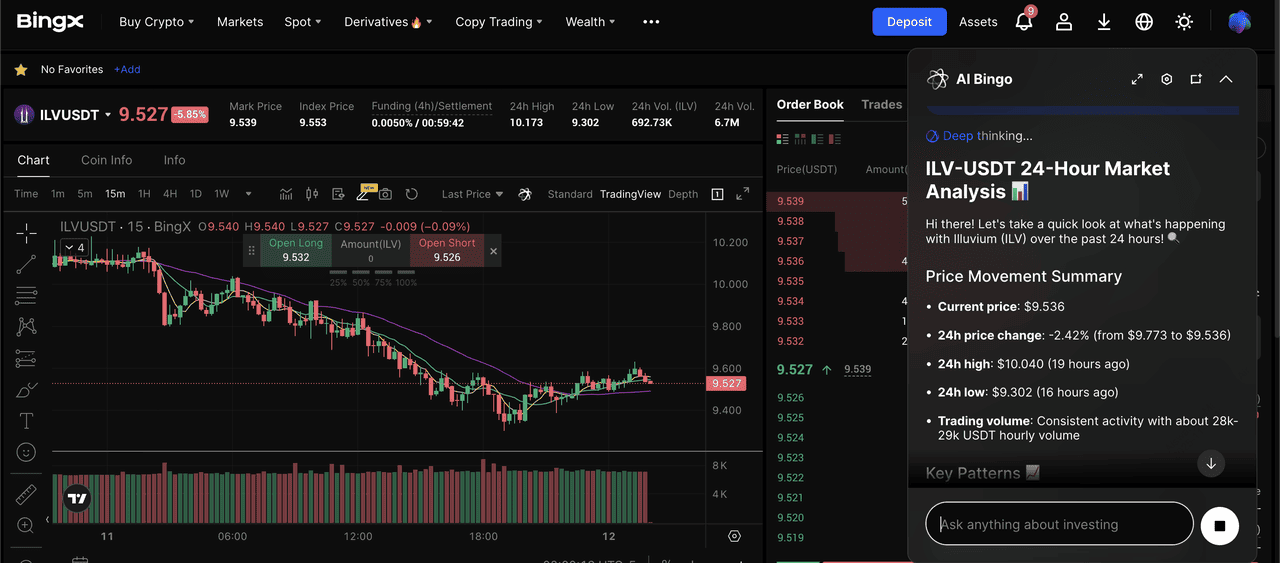Click the Ask anything about investing field
The height and width of the screenshot is (563, 1280).
pyautogui.click(x=1060, y=524)
